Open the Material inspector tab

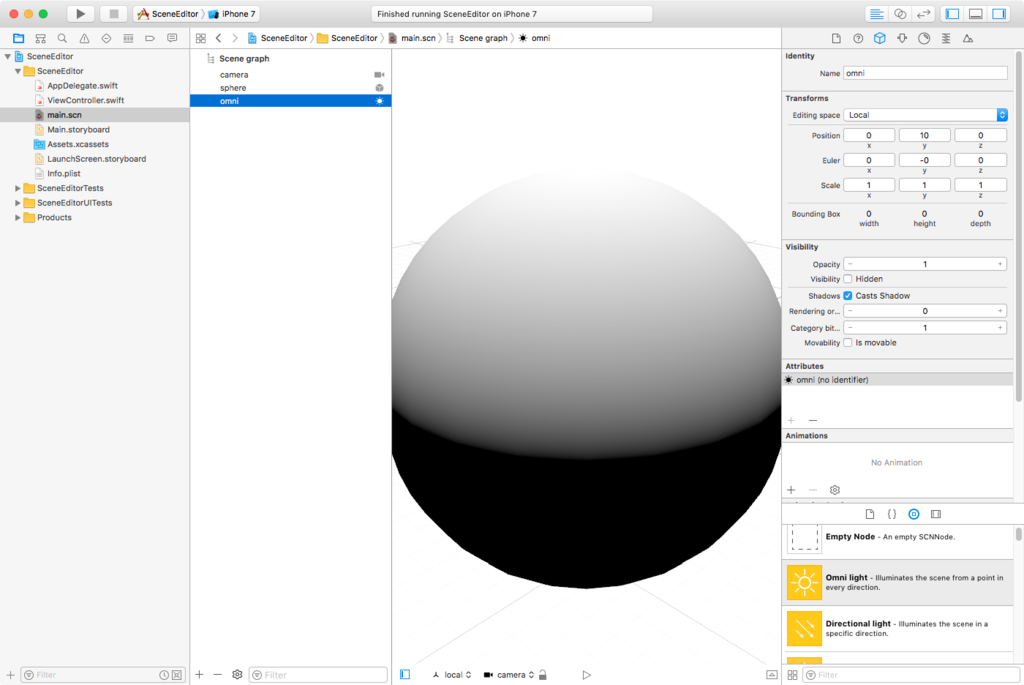[x=924, y=39]
